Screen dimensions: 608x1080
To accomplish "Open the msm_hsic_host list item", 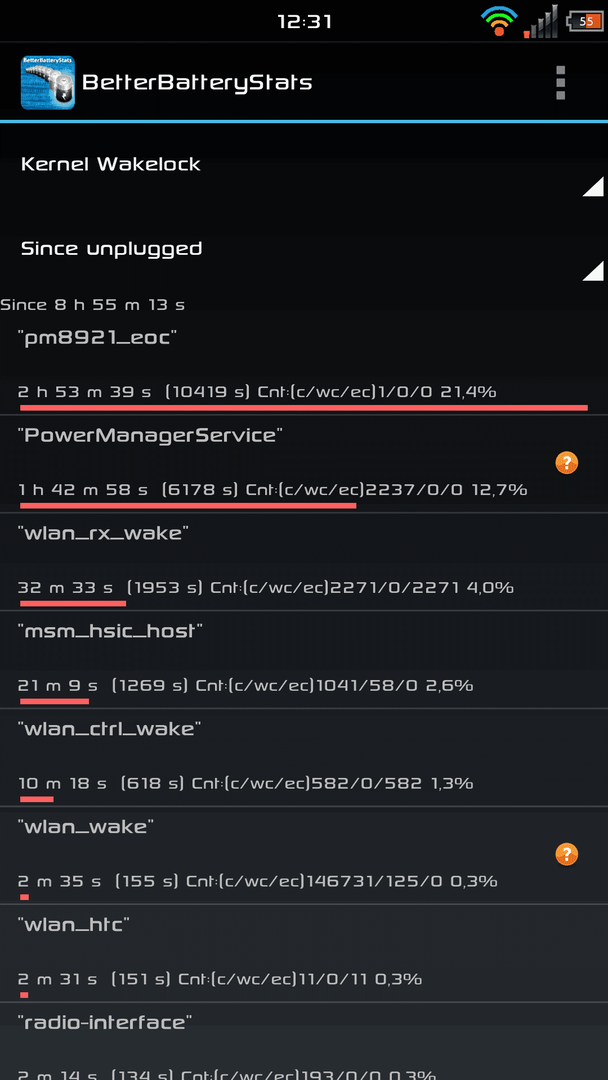I will (304, 660).
